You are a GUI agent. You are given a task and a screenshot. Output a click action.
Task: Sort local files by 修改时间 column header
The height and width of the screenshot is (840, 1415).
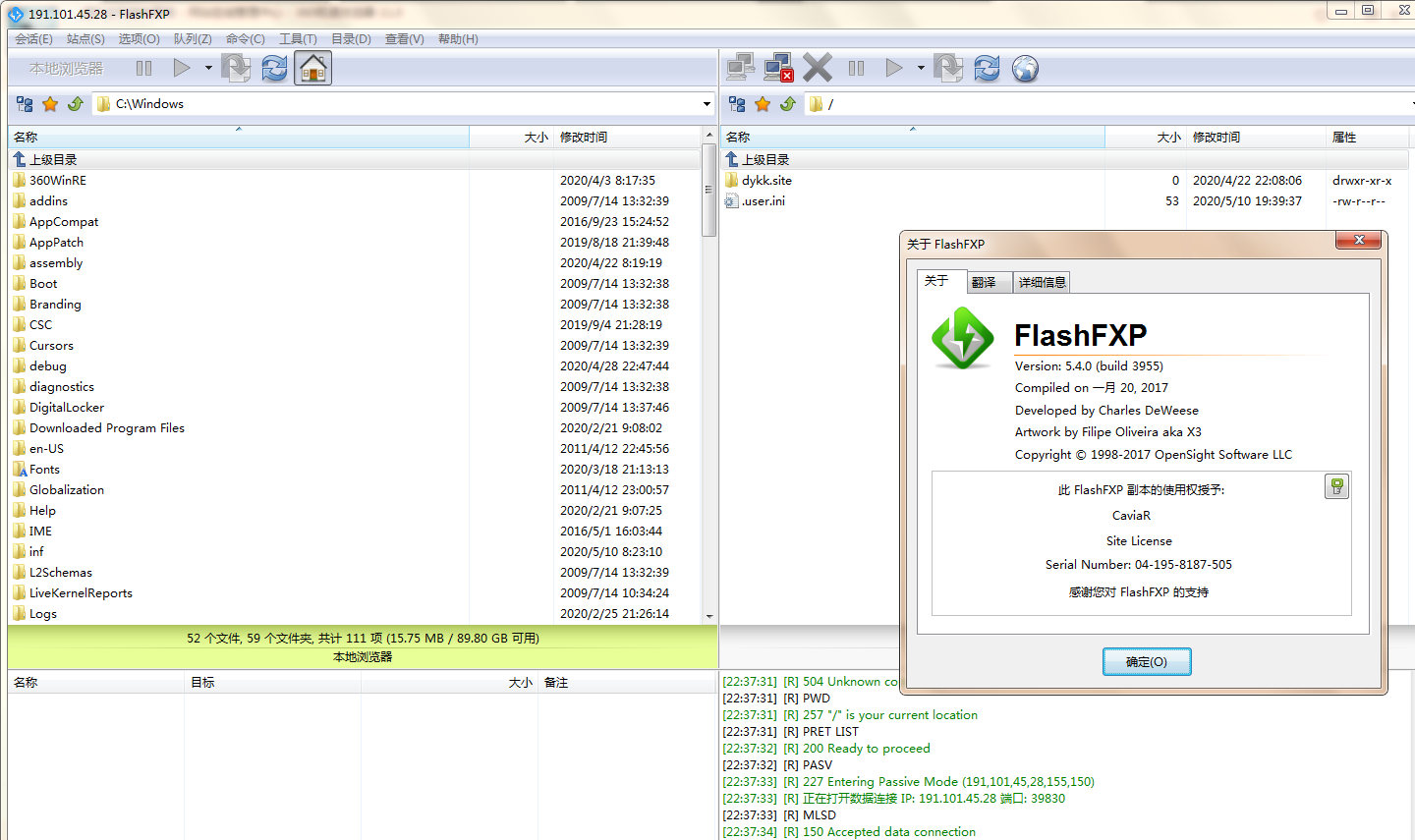[x=584, y=138]
